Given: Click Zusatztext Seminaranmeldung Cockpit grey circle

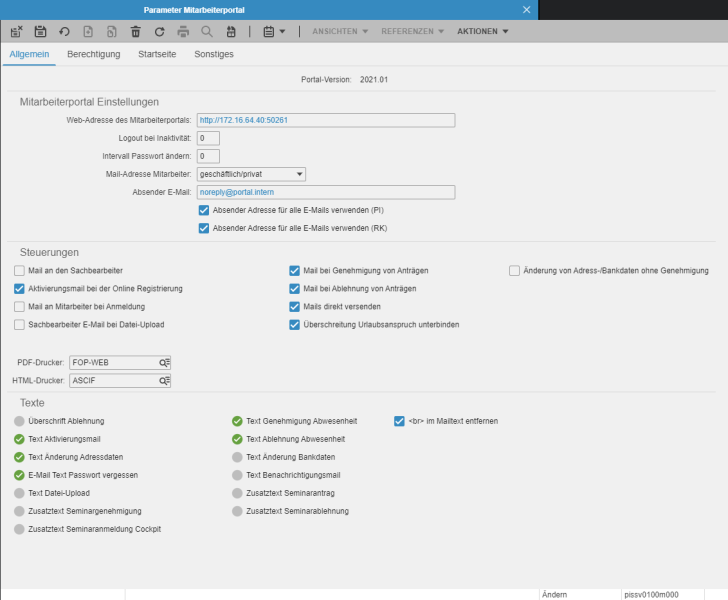Looking at the screenshot, I should (x=19, y=529).
